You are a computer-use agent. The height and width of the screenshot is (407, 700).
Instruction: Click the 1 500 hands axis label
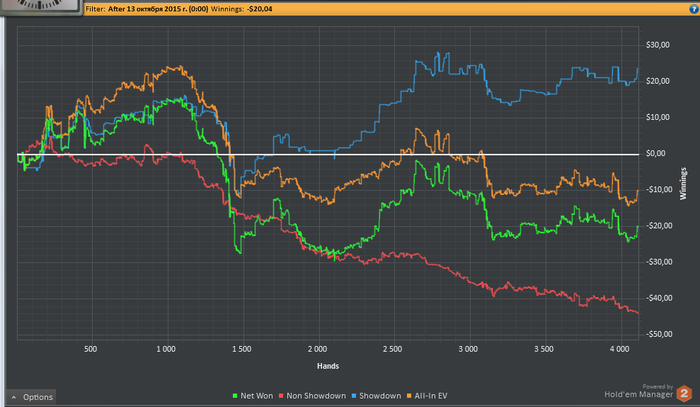[242, 349]
